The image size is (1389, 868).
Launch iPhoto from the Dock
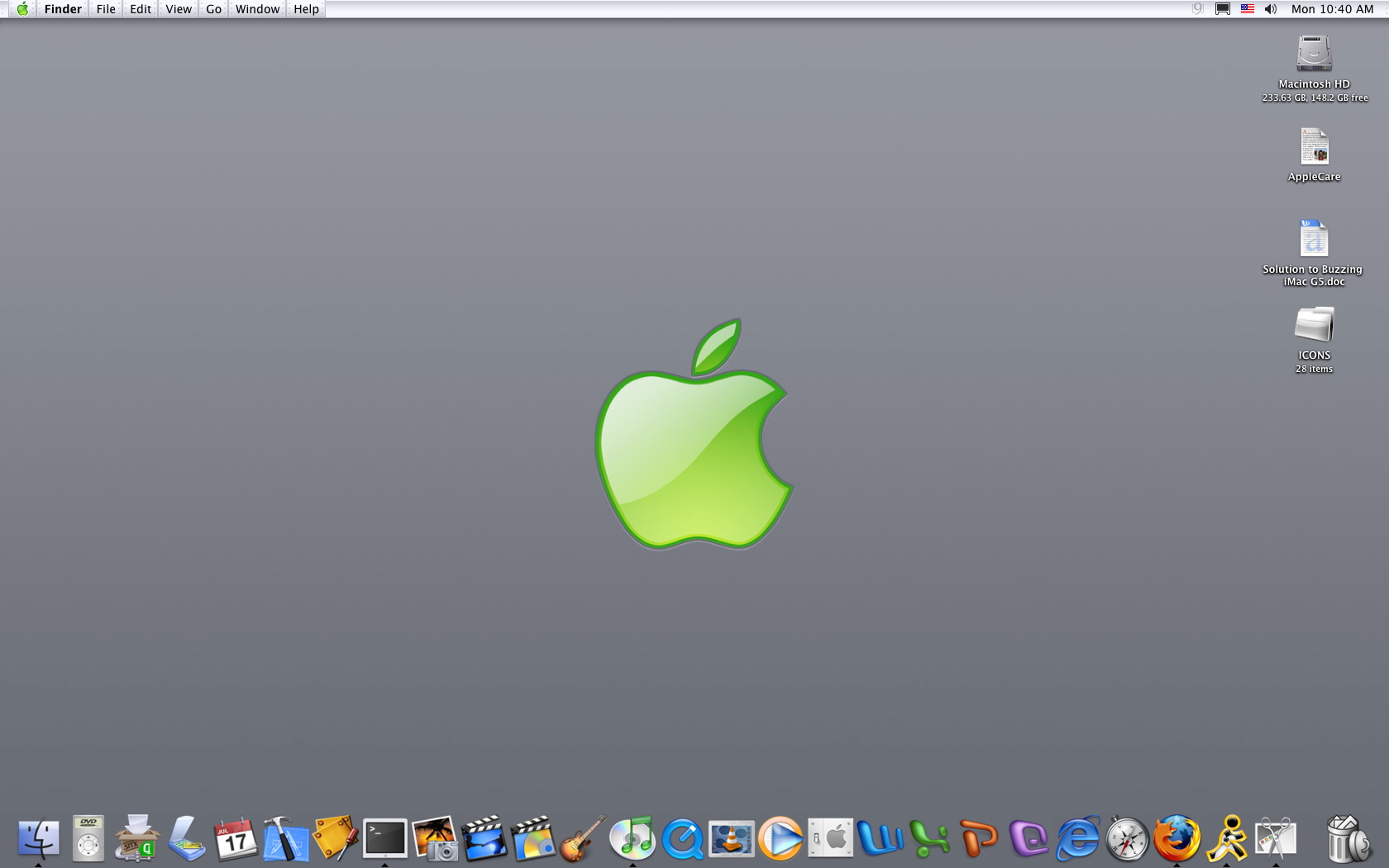[x=435, y=839]
